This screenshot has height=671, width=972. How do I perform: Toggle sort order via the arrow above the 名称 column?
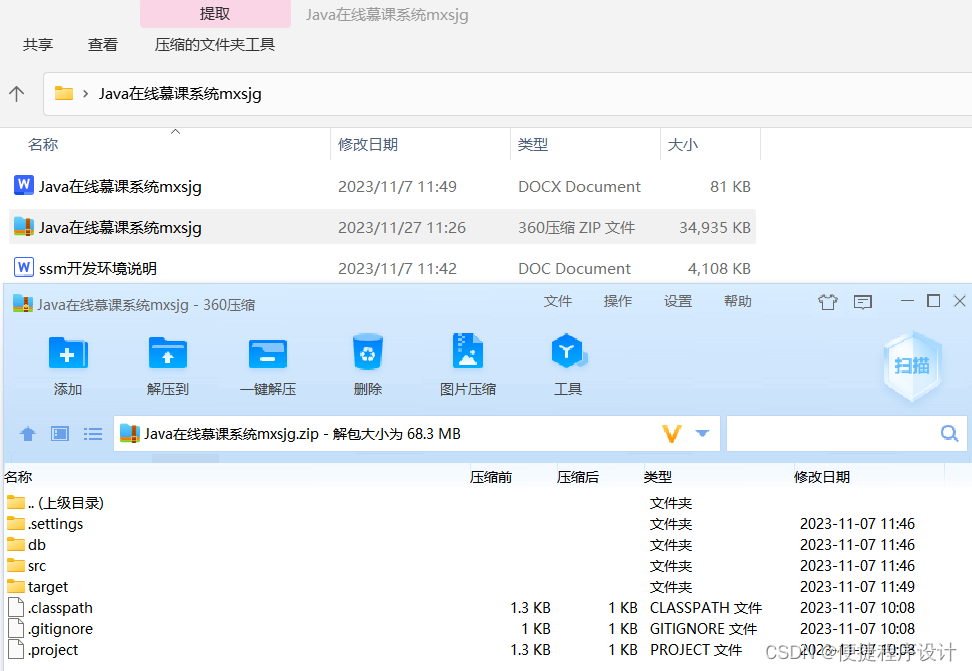coord(175,131)
